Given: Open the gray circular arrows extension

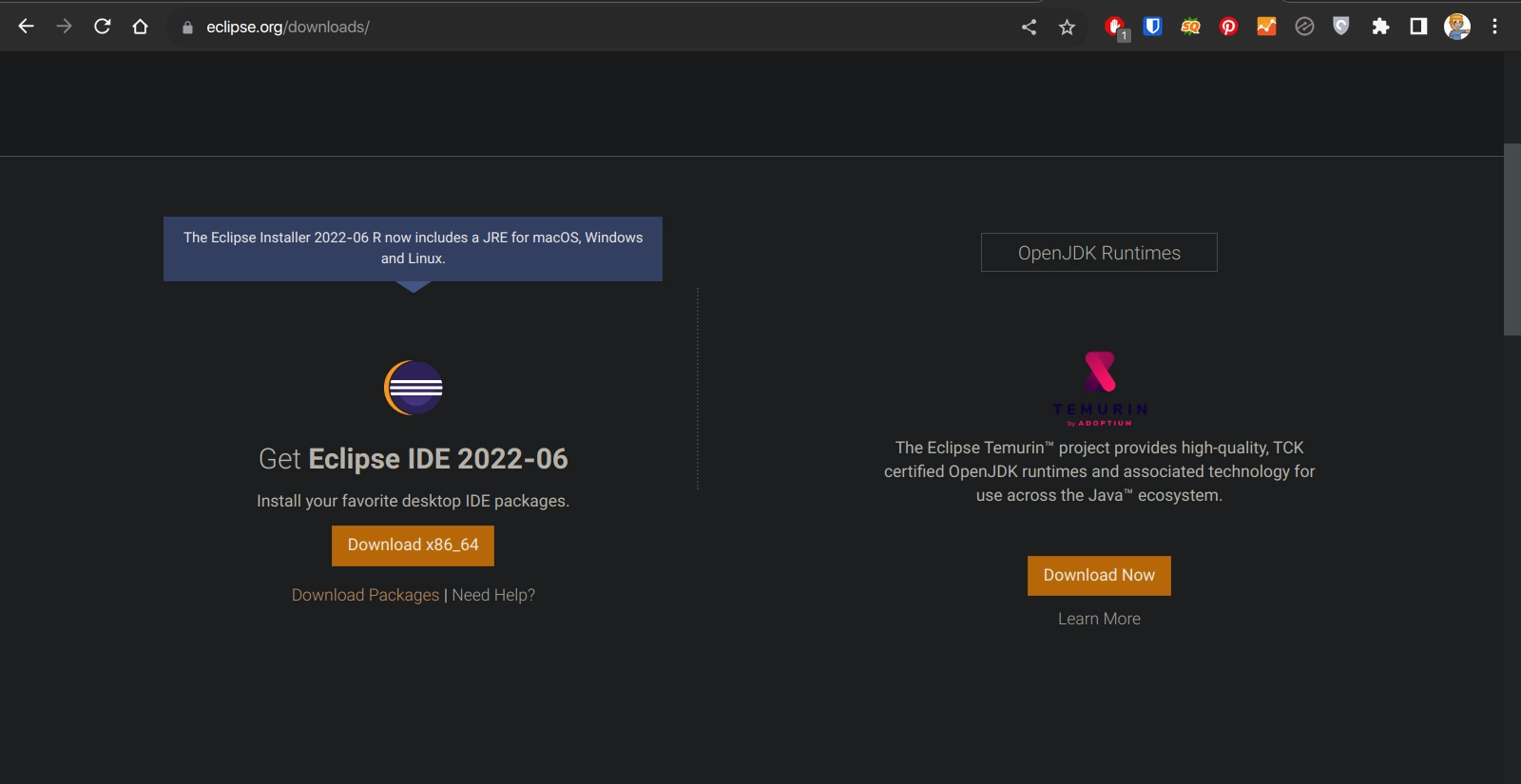Looking at the screenshot, I should pos(1304,27).
